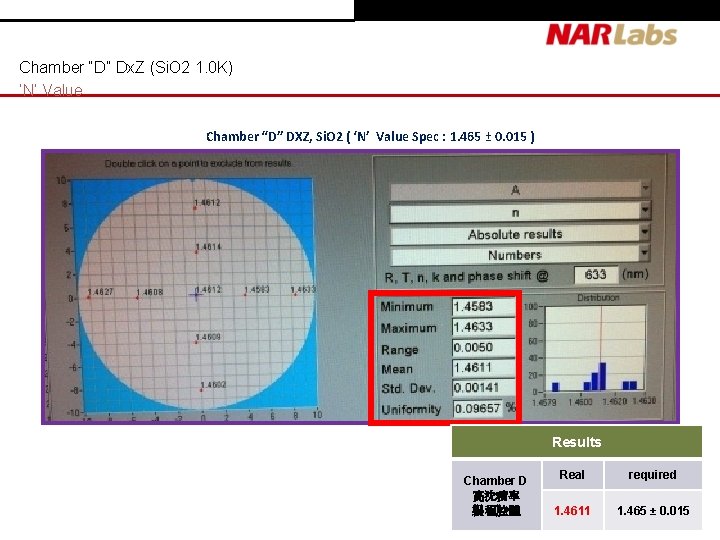Select wafer point labeled 1.4608
This screenshot has height=540, width=720.
[137, 298]
